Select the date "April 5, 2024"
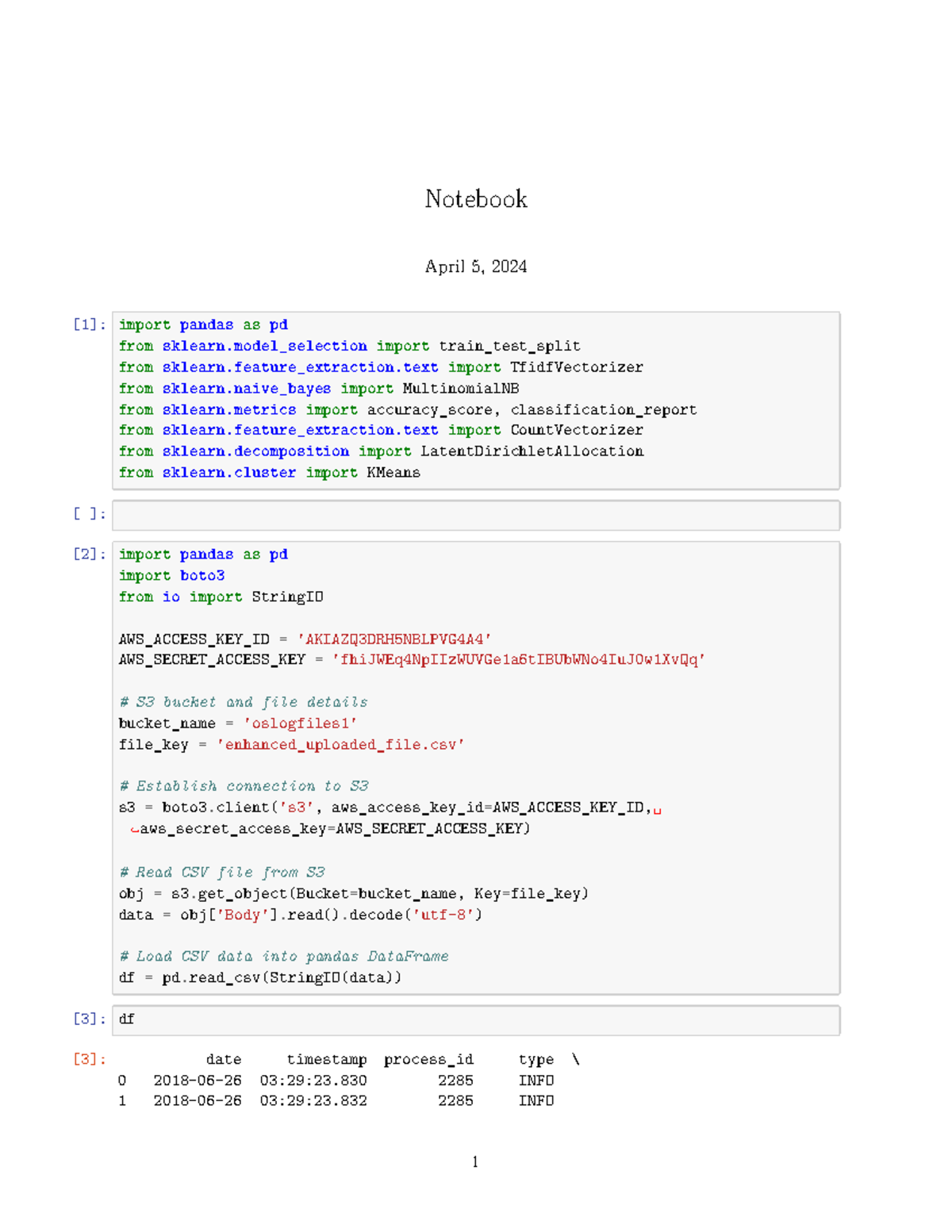952x1232 pixels. click(475, 267)
